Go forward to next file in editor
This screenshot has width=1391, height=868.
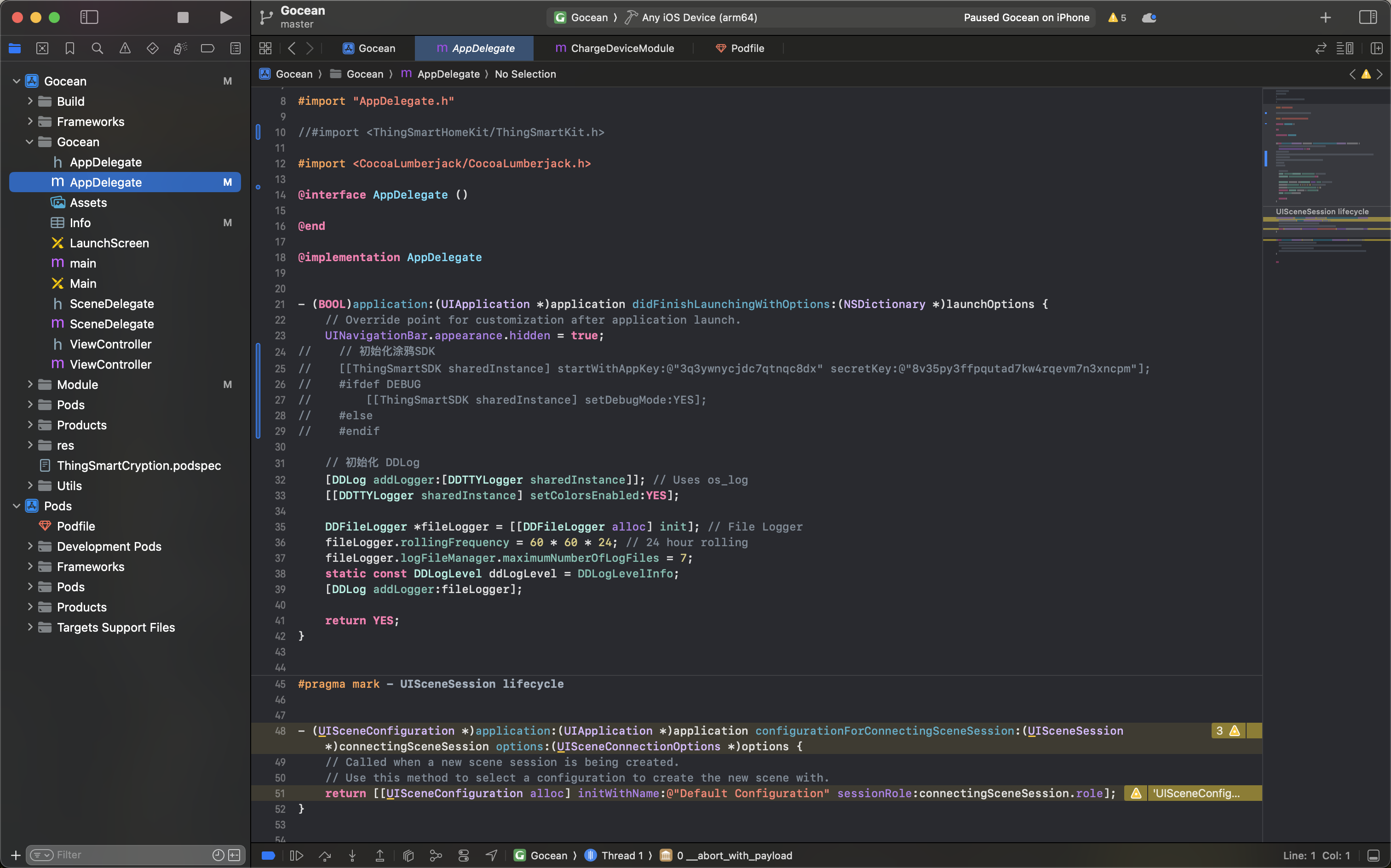point(310,48)
